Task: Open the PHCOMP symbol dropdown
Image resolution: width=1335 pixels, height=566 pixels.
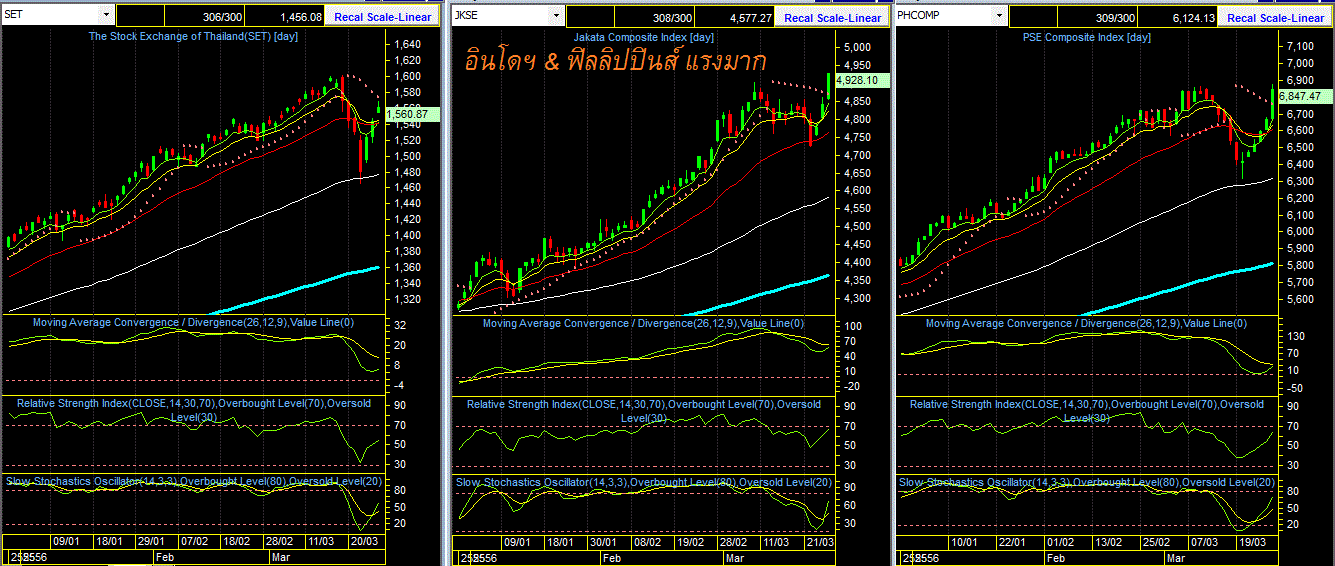Action: tap(998, 15)
